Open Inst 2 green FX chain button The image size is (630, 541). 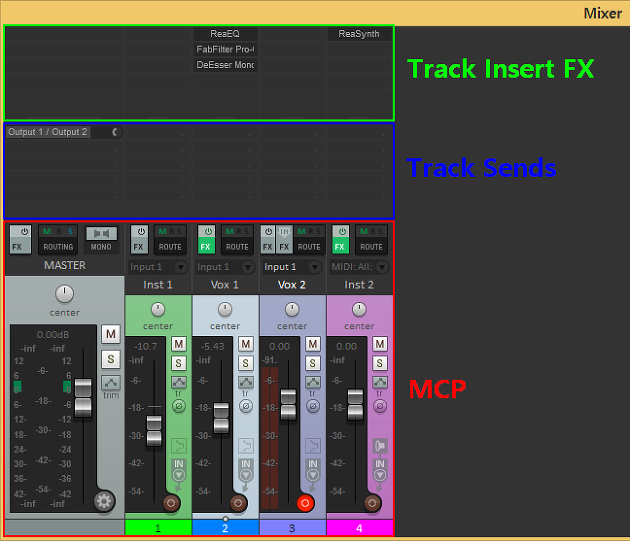point(340,247)
